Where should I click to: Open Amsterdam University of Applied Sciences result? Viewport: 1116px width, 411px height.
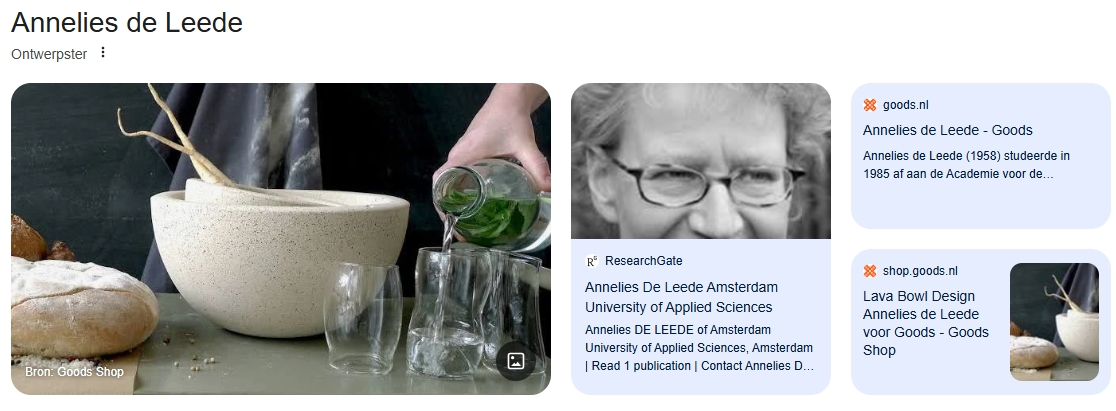[x=678, y=297]
